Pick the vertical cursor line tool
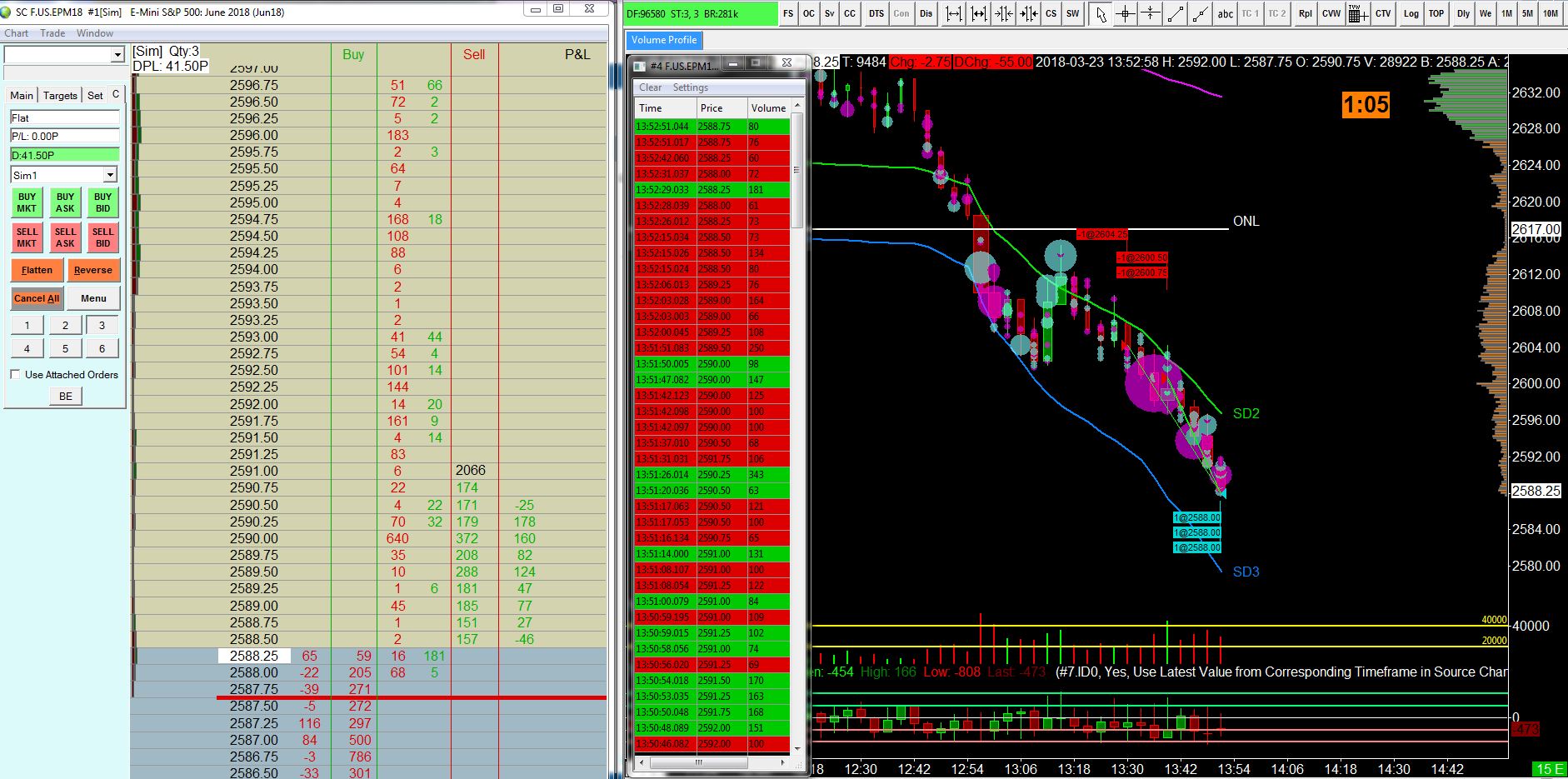Viewport: 1568px width, 779px height. click(x=1150, y=13)
